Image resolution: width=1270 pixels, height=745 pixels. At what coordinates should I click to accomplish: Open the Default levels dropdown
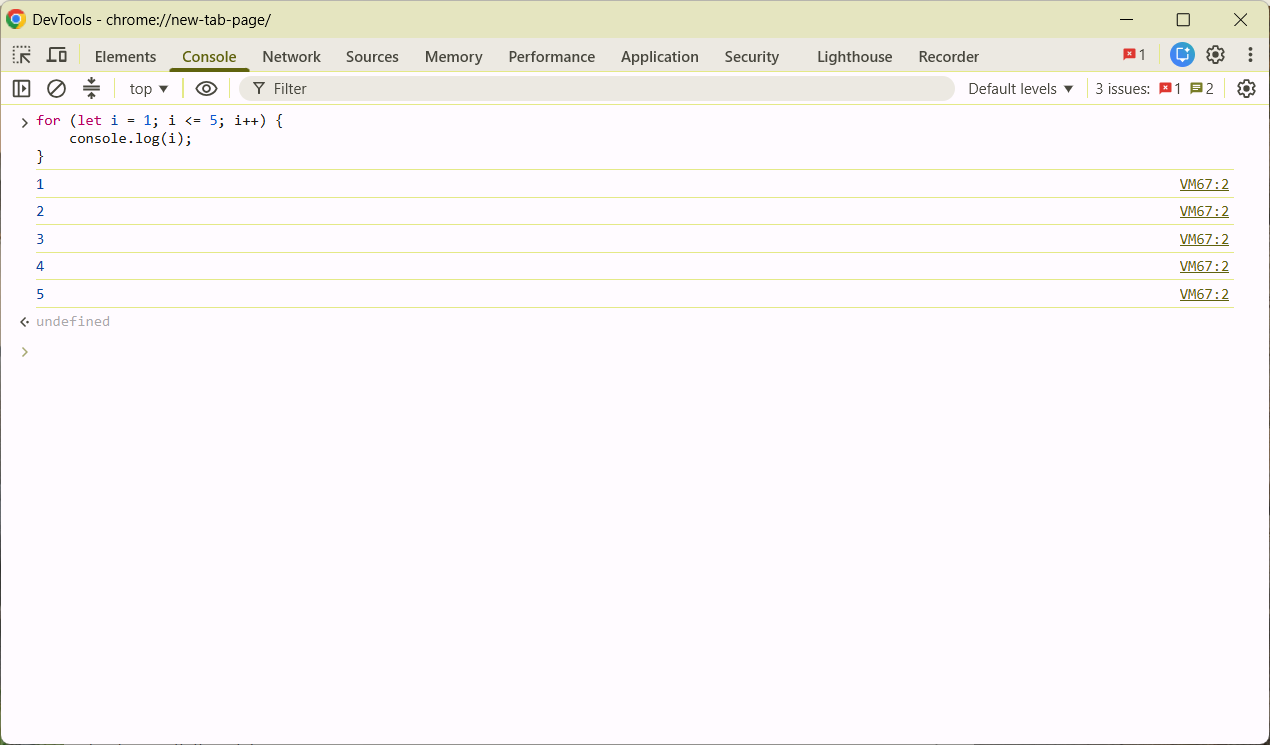coord(1021,88)
